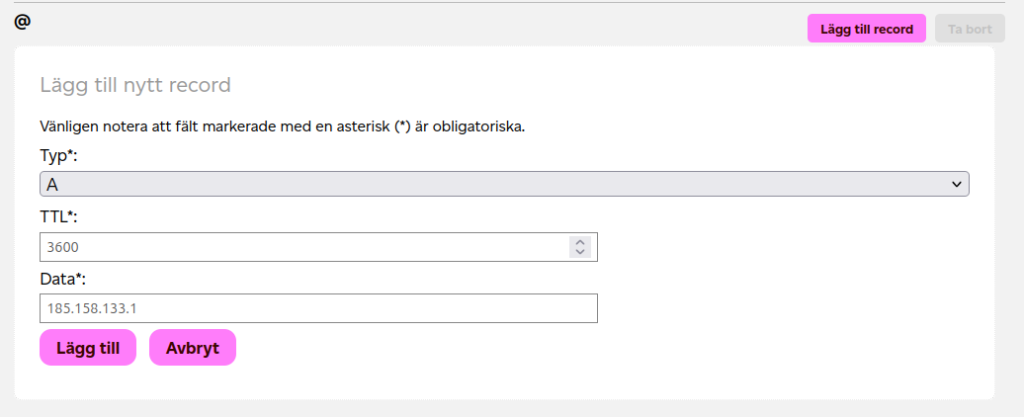Click the TTL increment up arrow
Viewport: 1024px width, 417px height.
click(x=579, y=242)
